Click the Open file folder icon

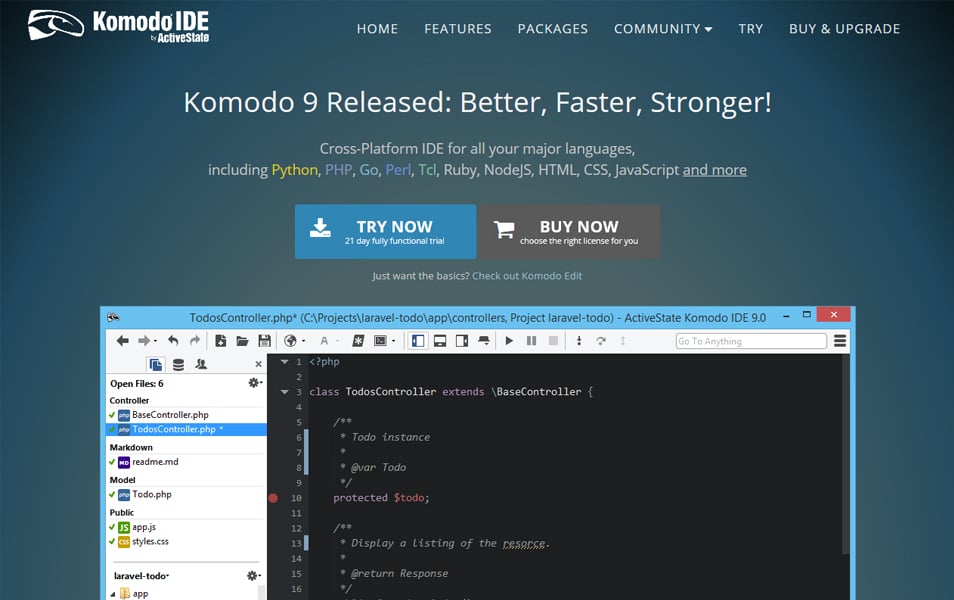click(242, 341)
